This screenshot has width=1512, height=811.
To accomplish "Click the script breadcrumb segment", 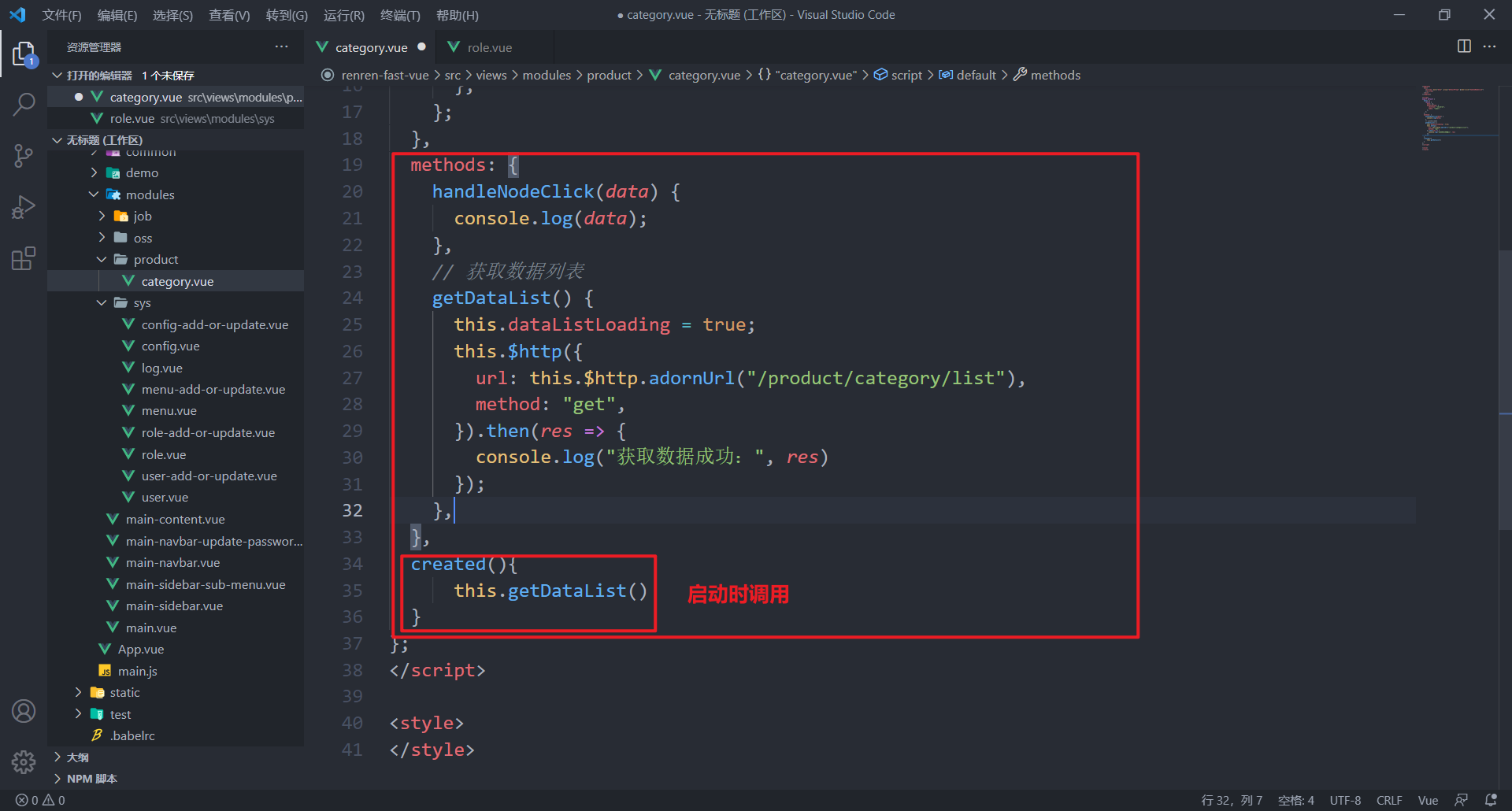I will pyautogui.click(x=906, y=75).
